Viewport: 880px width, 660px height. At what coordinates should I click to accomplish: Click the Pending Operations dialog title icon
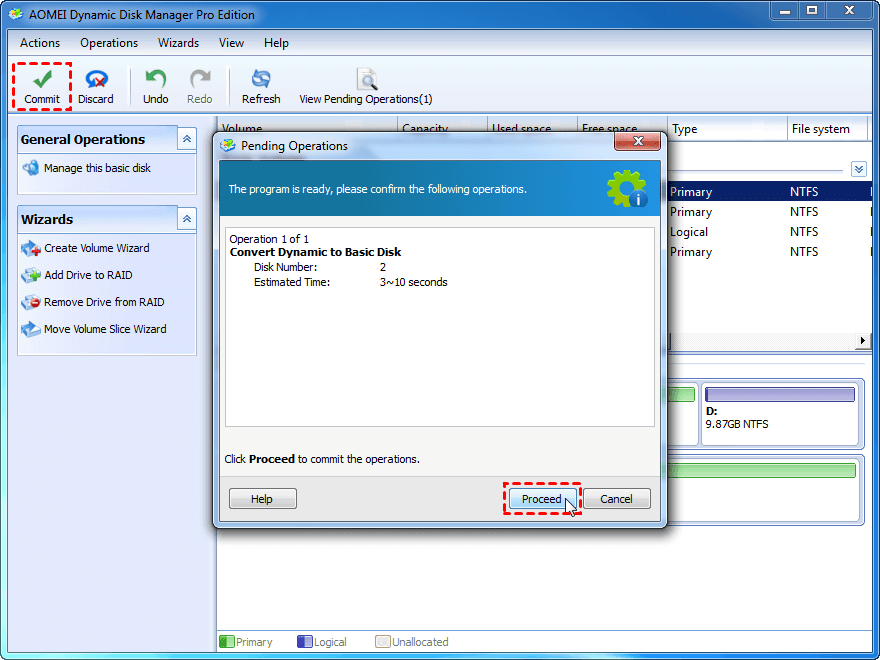pyautogui.click(x=228, y=145)
